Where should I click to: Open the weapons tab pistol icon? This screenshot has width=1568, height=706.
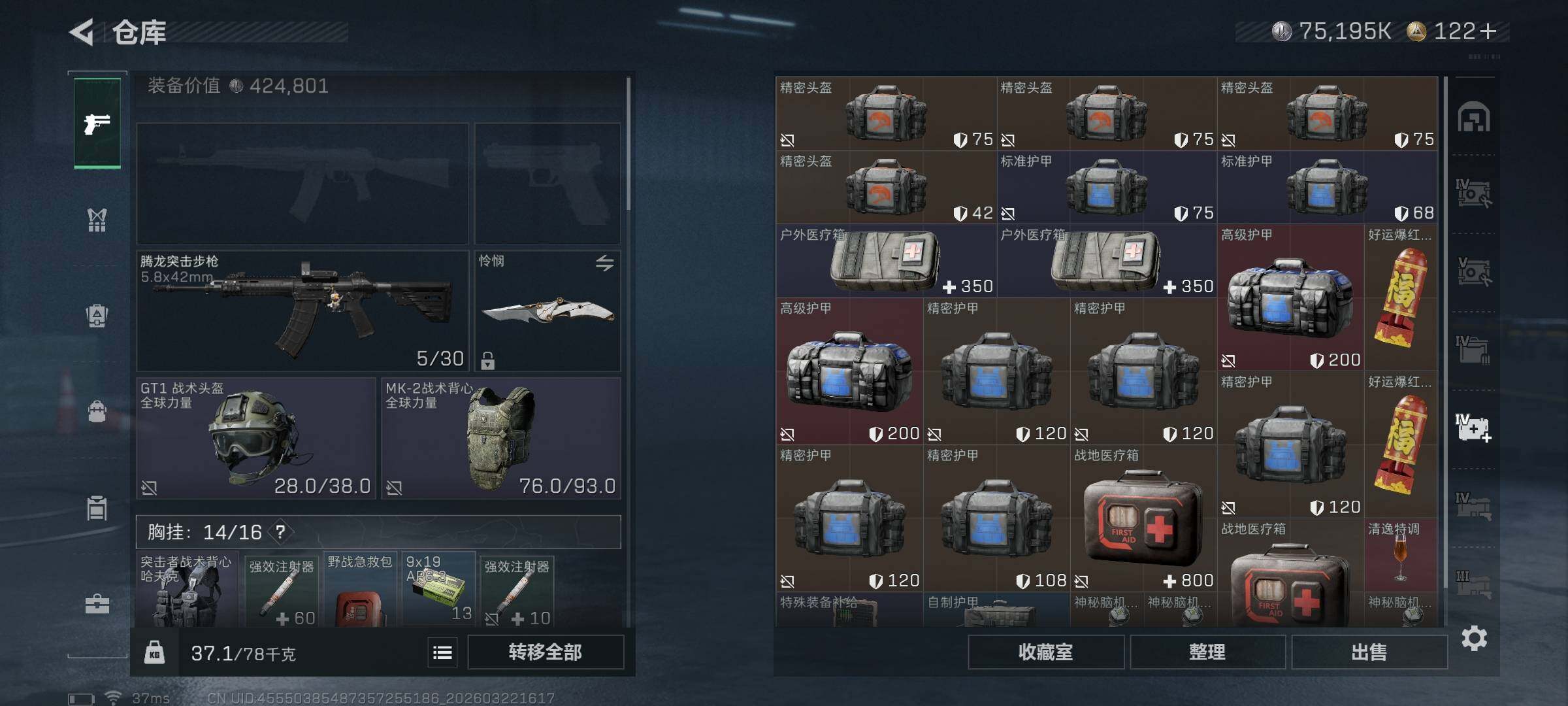pos(97,123)
